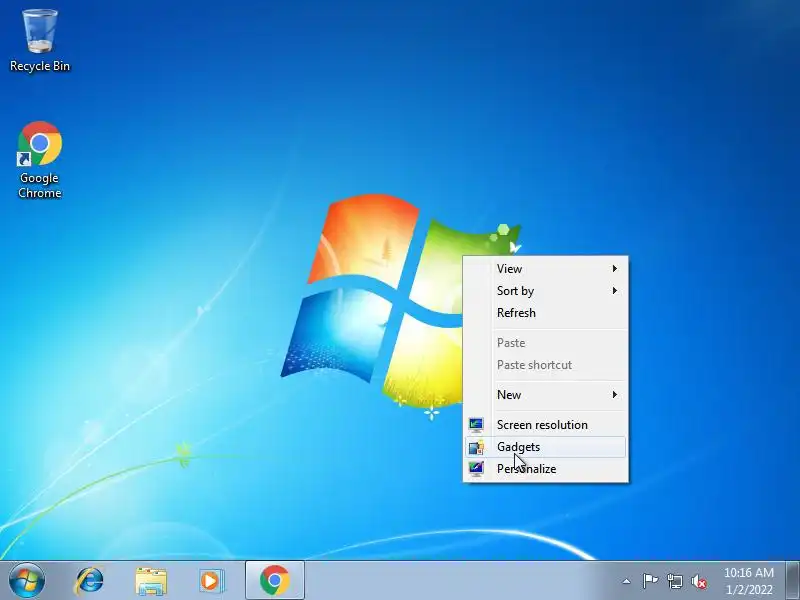
Task: Open the network status tray icon
Action: coord(674,581)
